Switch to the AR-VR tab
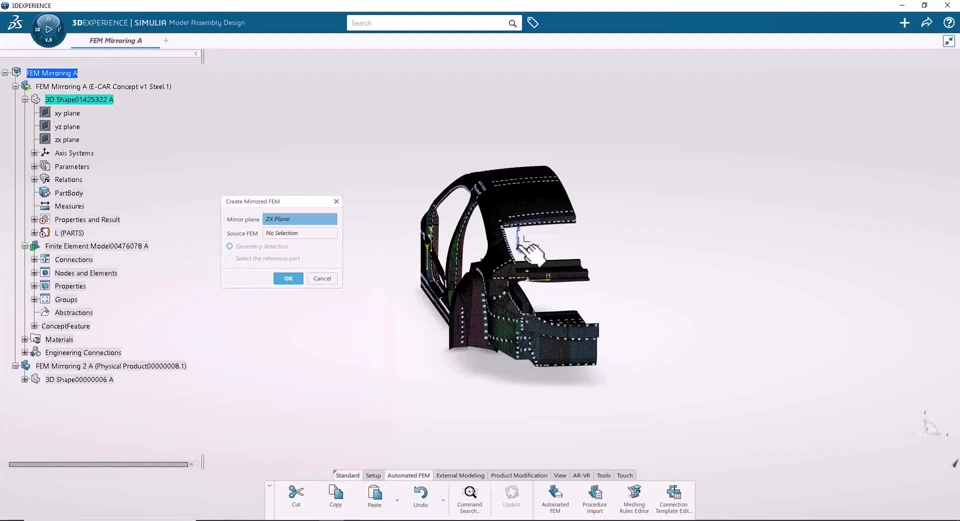 (x=581, y=475)
